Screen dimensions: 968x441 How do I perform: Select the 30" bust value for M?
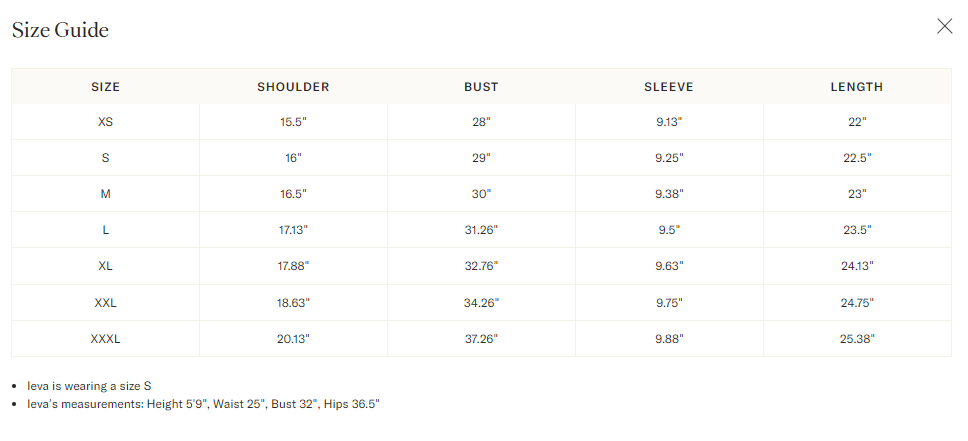[x=481, y=194]
